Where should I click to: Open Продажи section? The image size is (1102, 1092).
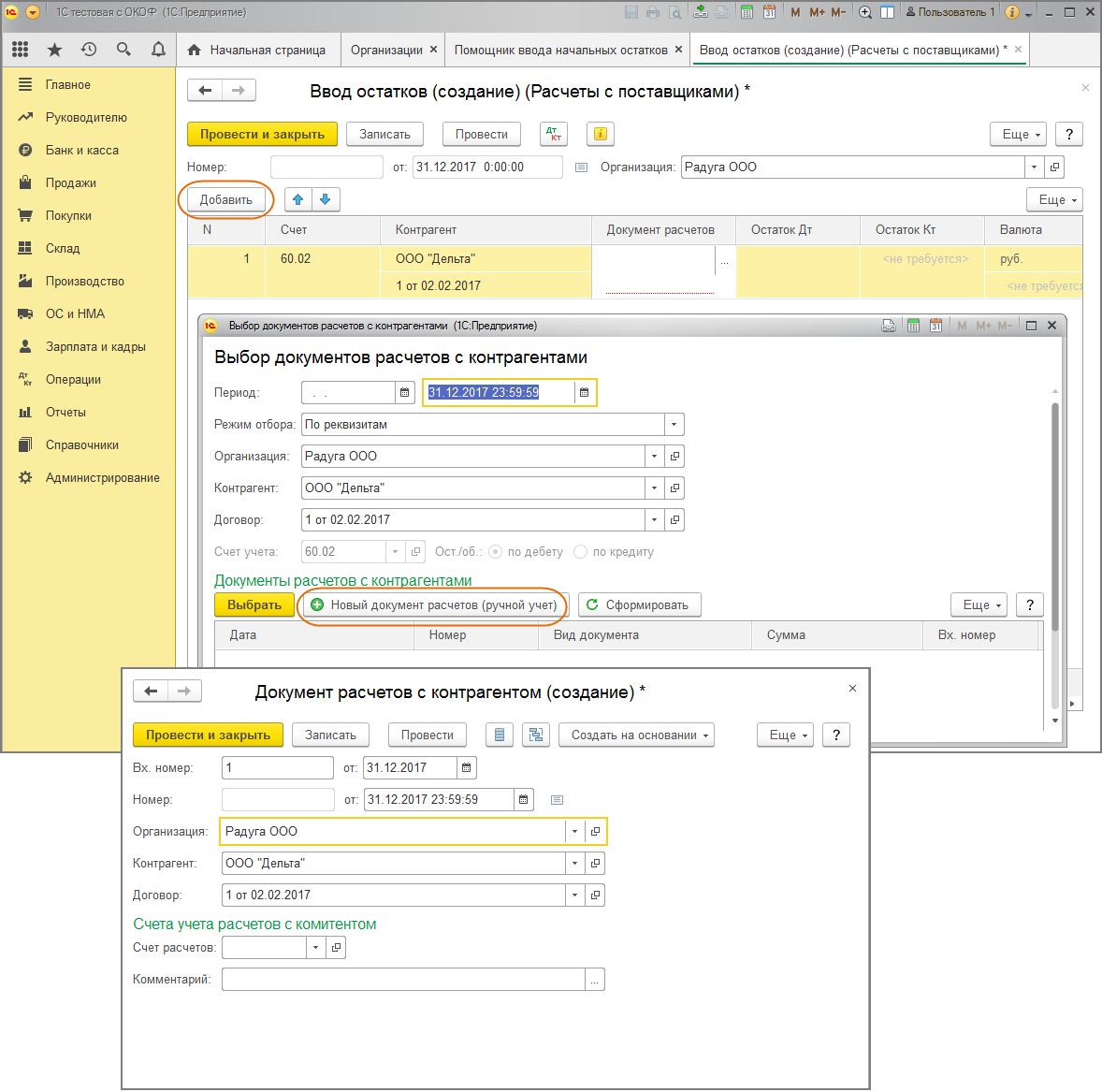(71, 182)
